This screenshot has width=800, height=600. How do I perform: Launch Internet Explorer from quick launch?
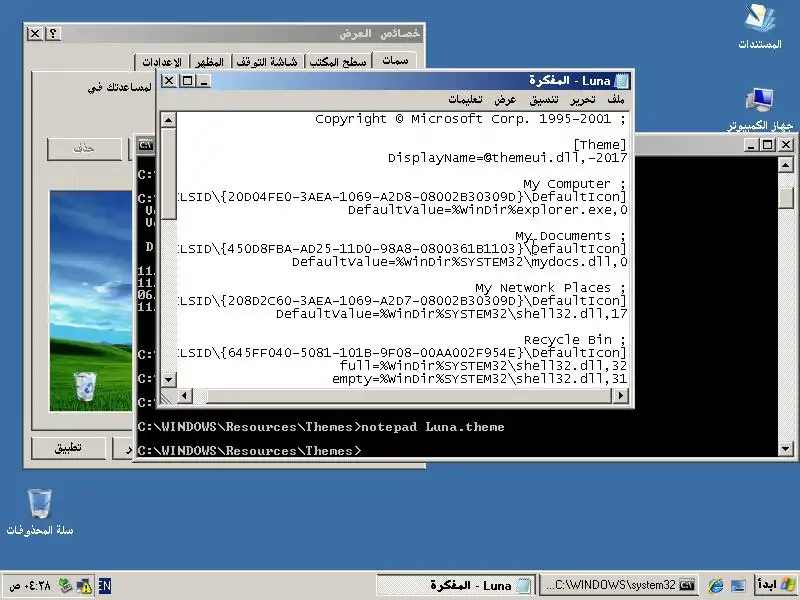(715, 585)
